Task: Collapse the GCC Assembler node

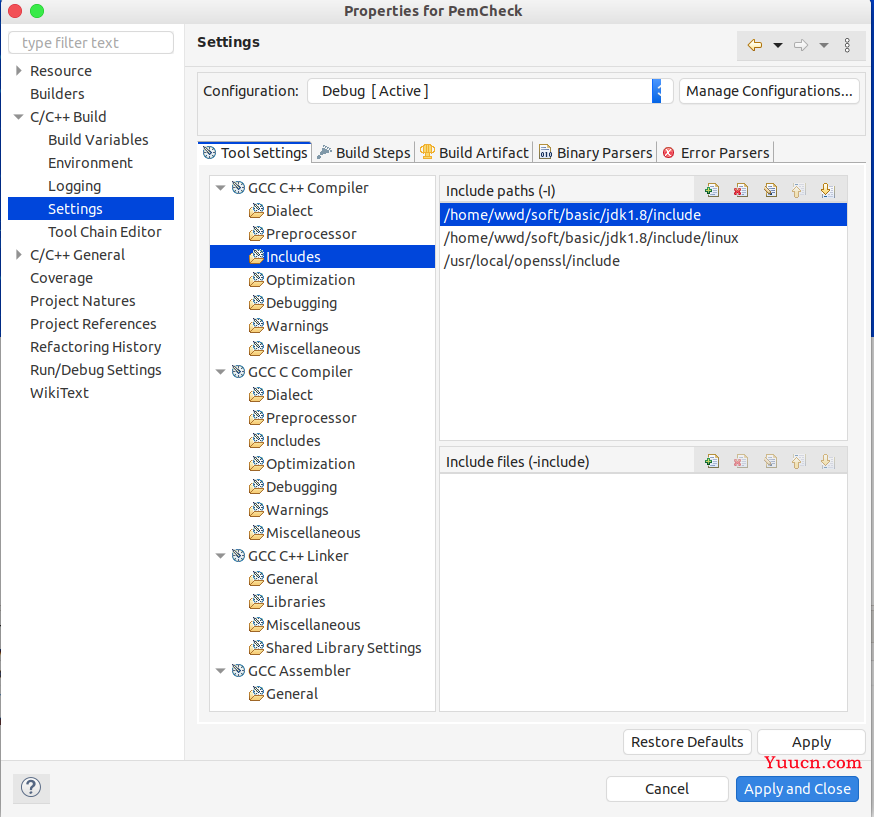Action: pos(221,670)
